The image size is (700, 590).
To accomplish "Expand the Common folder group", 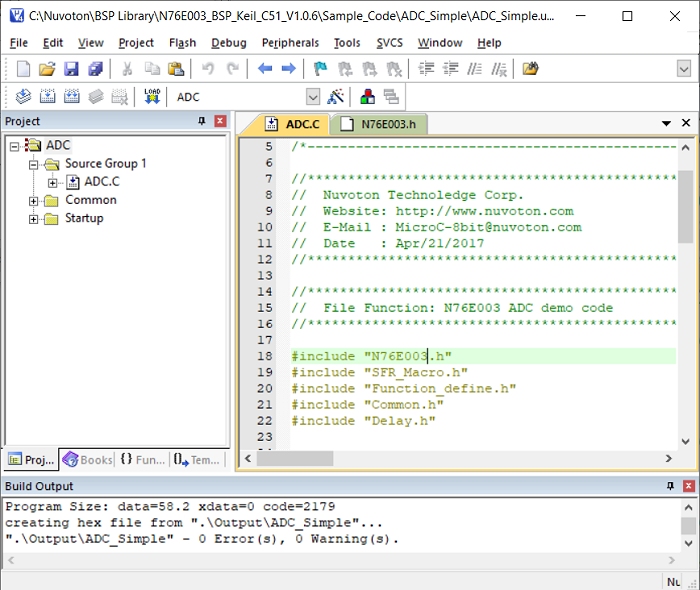I will (34, 200).
